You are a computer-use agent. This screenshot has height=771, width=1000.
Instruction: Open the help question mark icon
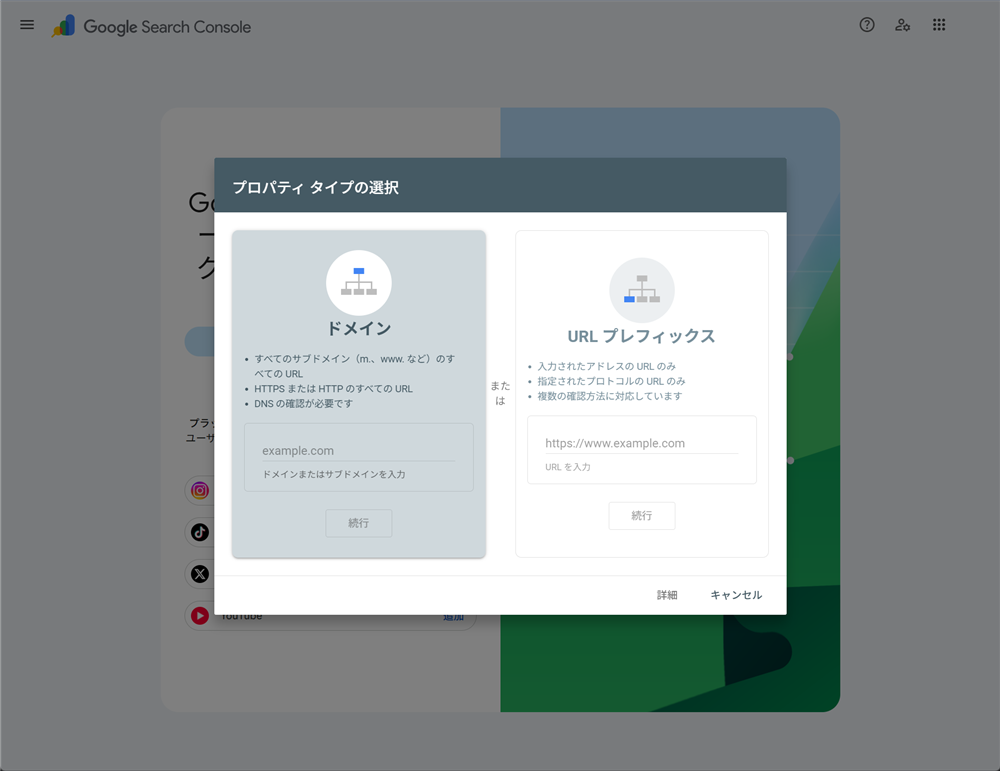(x=867, y=25)
